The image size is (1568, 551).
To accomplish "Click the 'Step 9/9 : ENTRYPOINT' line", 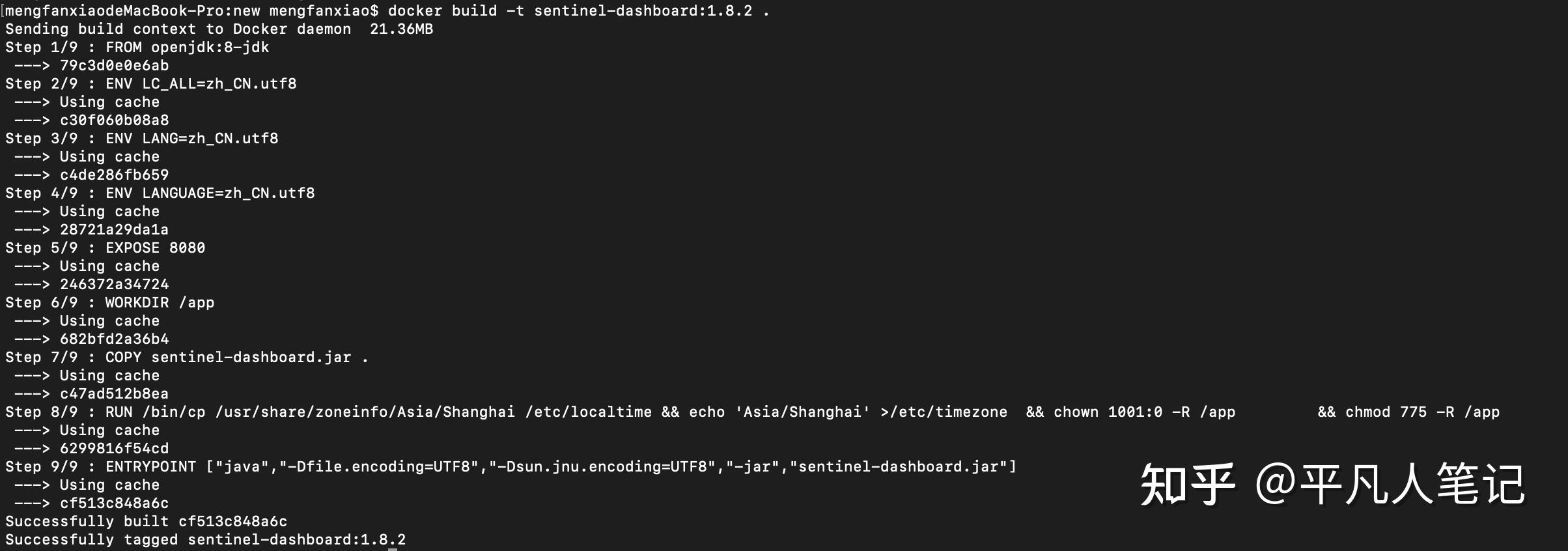I will coord(511,467).
